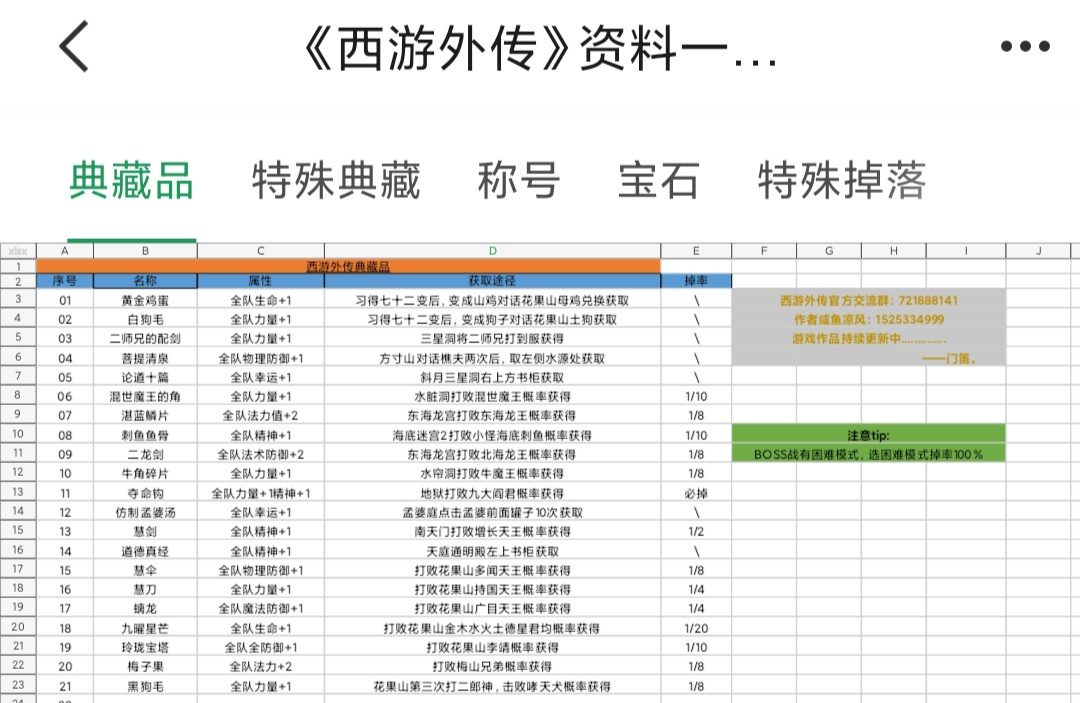The image size is (1080, 703).
Task: Select the 典藏品 tab
Action: [x=132, y=180]
